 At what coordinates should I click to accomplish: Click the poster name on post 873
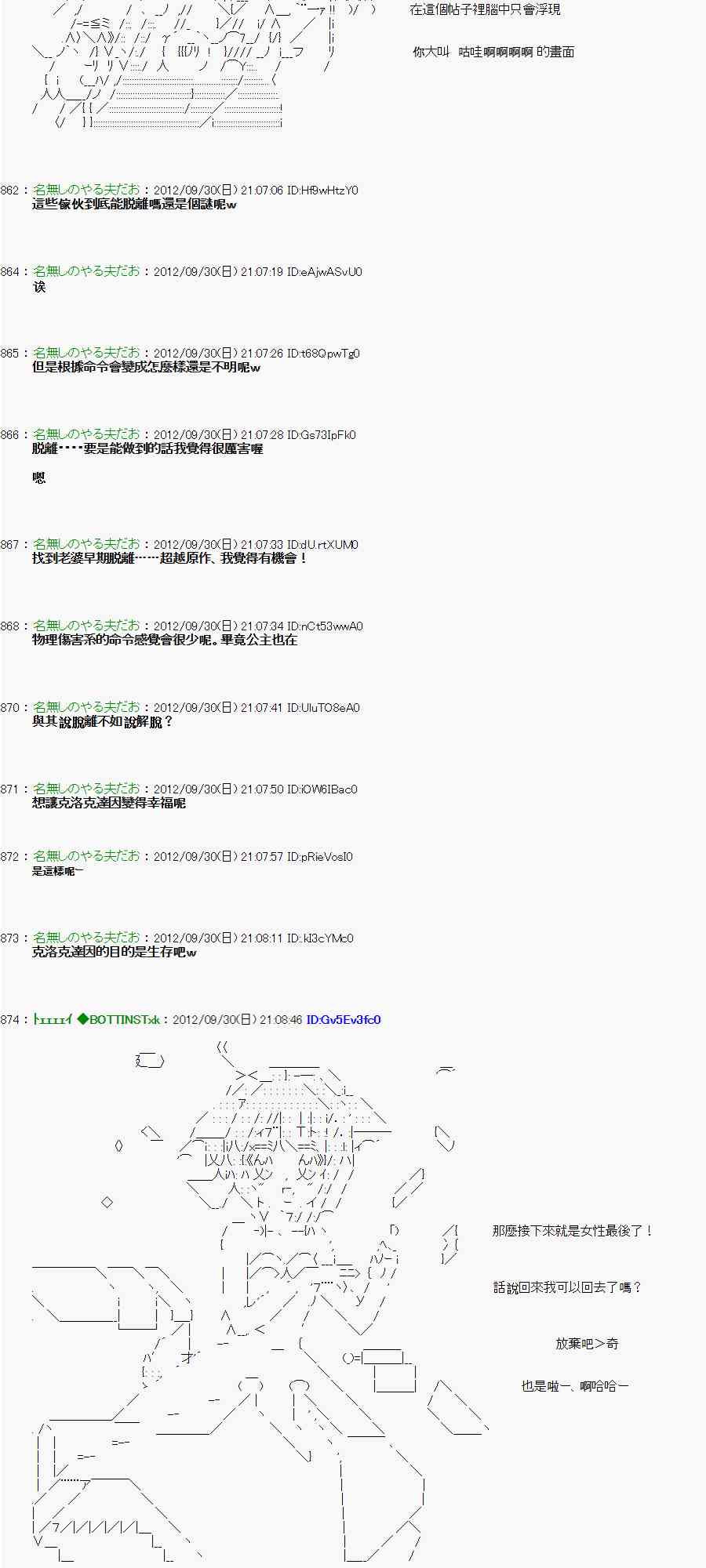point(86,938)
